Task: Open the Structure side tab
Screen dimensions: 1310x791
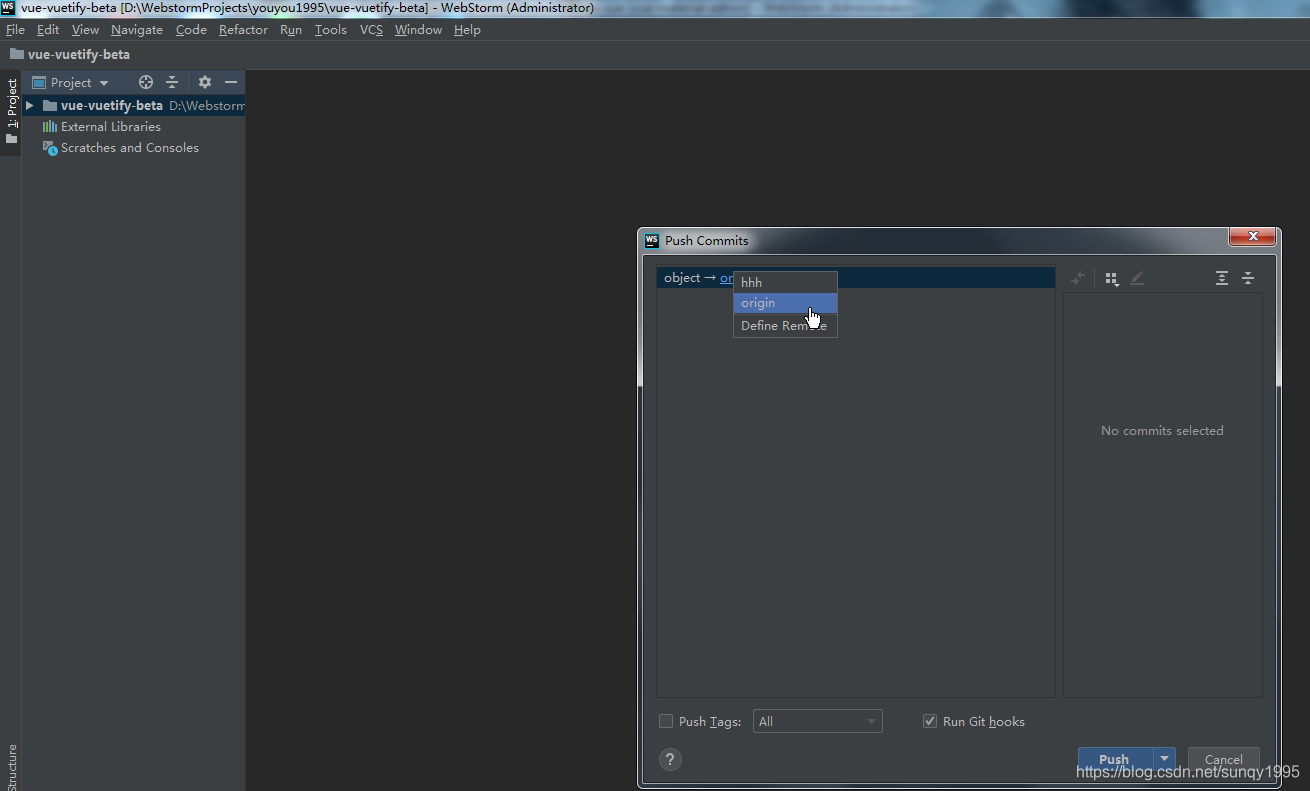Action: [11, 767]
